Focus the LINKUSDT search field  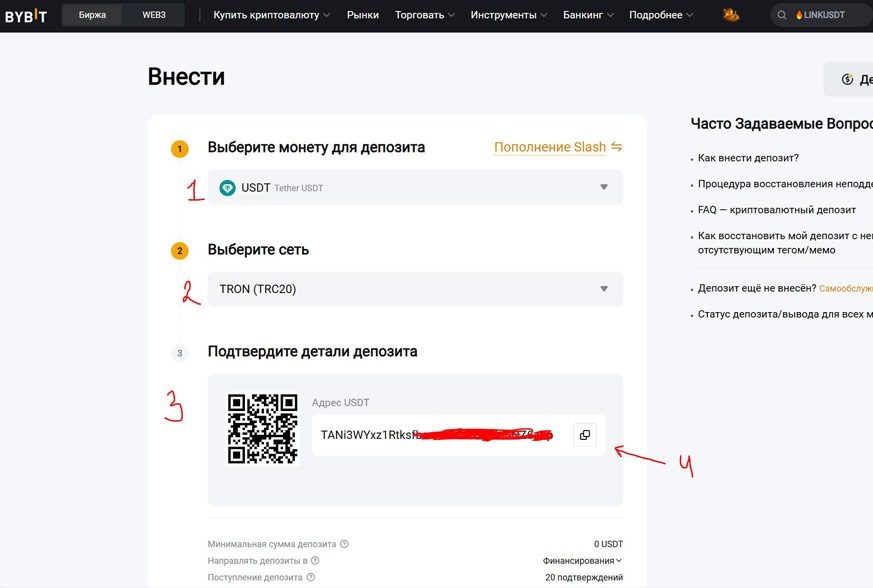824,15
